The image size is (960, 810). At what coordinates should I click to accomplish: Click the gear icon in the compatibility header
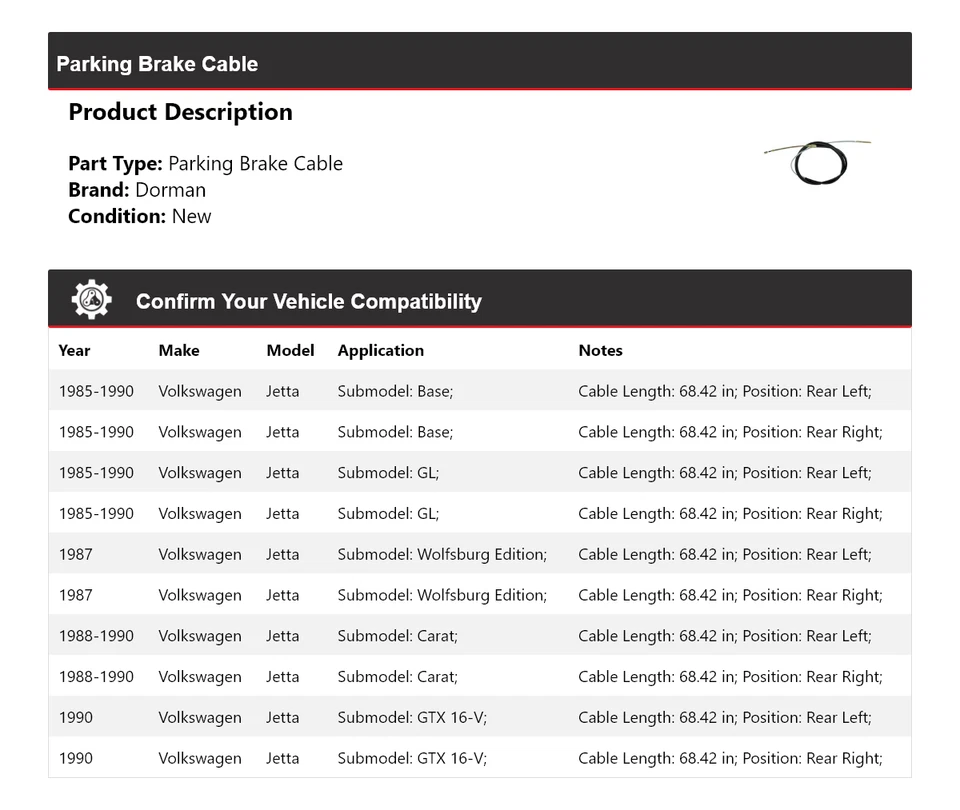(91, 300)
